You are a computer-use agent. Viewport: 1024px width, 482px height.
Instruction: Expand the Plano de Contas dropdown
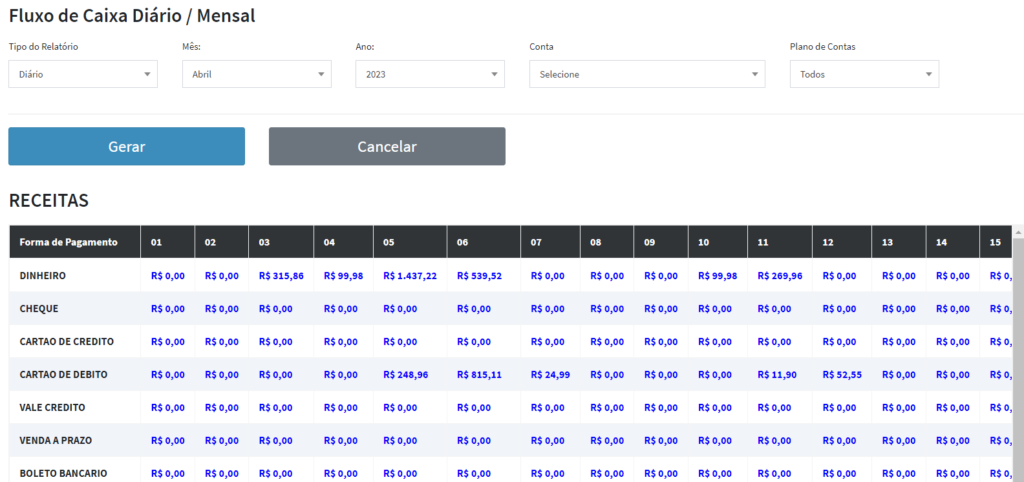click(x=864, y=74)
